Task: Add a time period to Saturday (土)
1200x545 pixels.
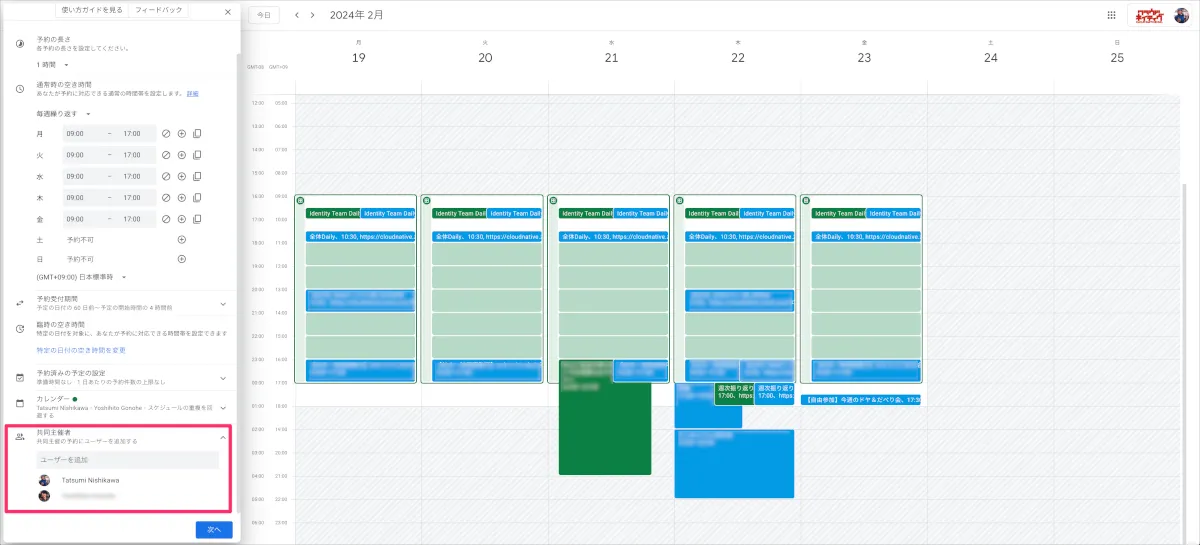Action: pos(182,240)
